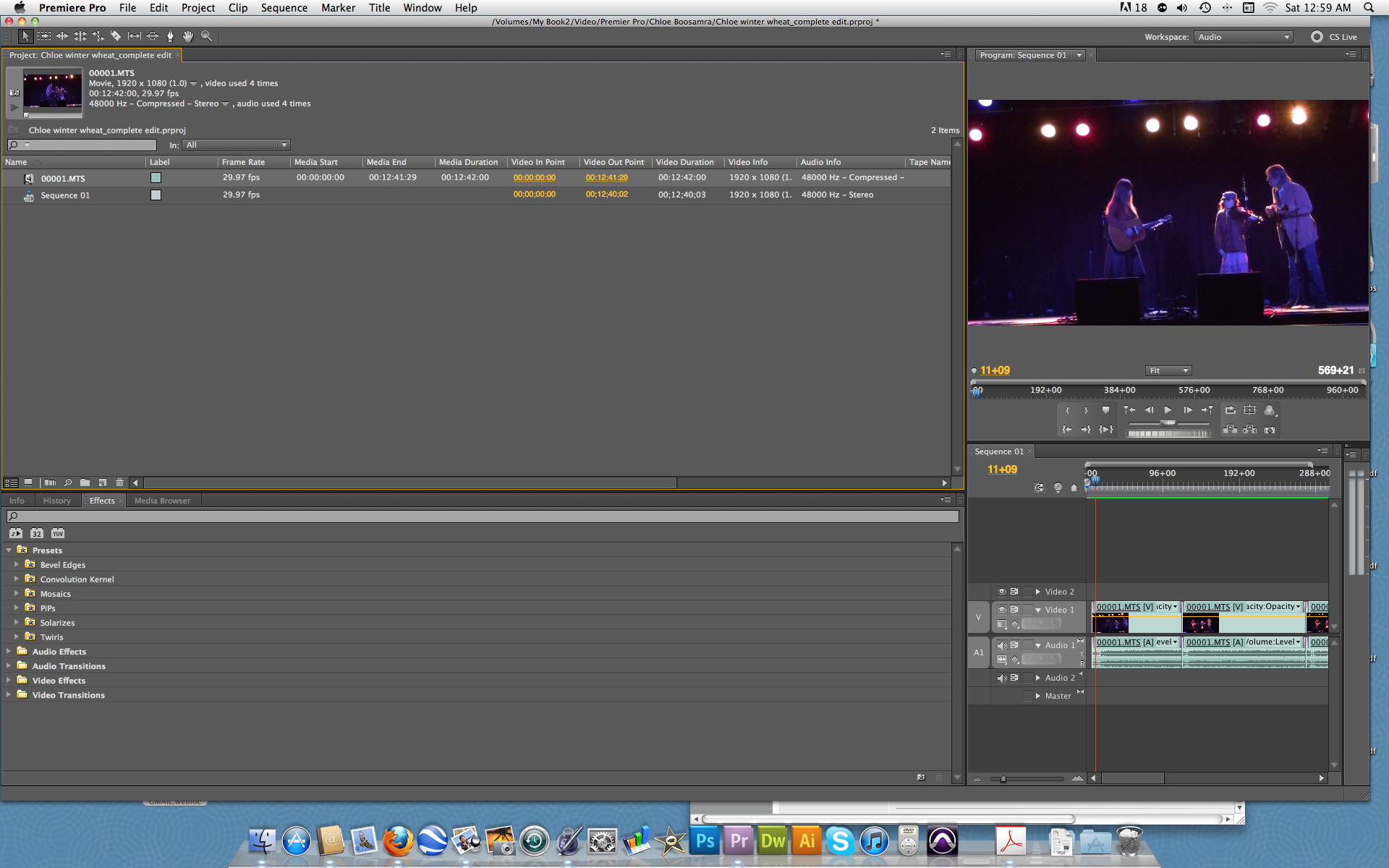Go to next marker in Program monitor
This screenshot has height=868, width=1389.
1207,410
